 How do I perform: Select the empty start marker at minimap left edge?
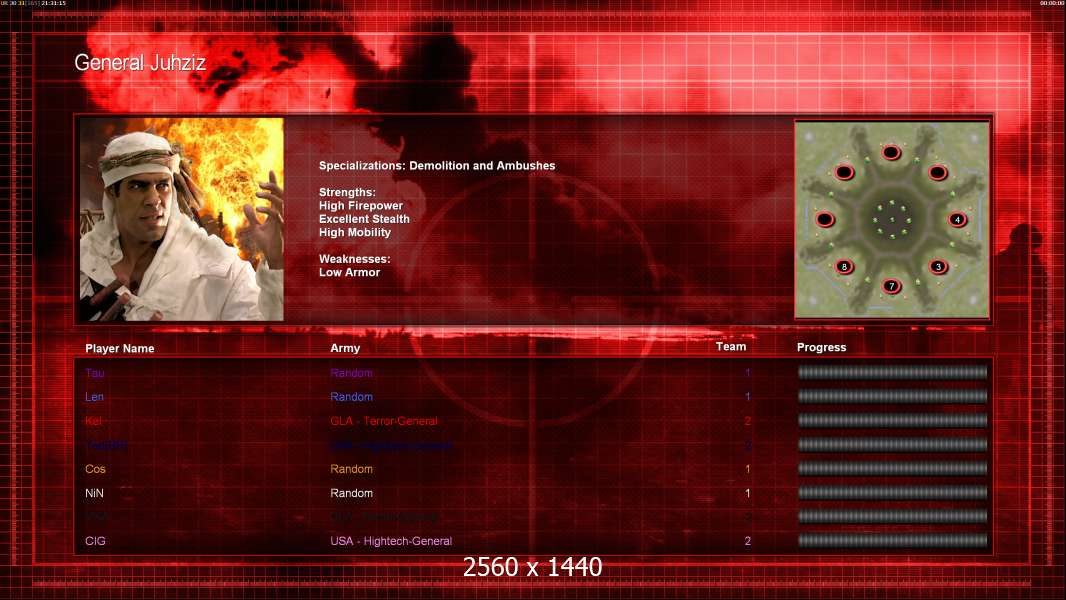pyautogui.click(x=825, y=219)
